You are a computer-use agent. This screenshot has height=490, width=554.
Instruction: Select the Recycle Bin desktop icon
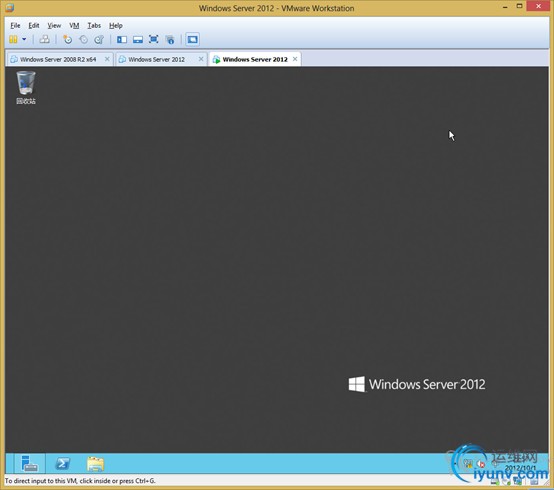click(x=26, y=88)
